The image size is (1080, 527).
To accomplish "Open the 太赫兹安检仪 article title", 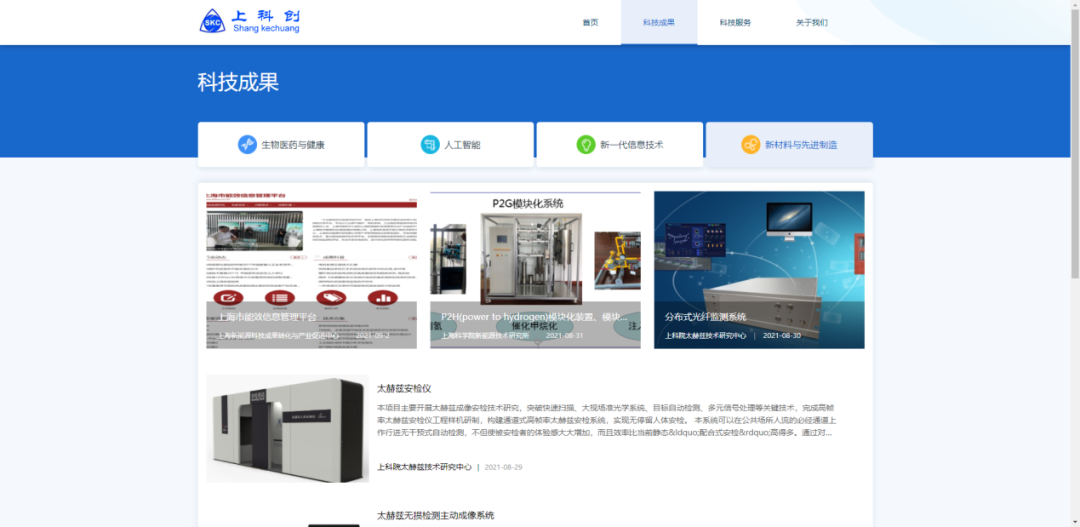I will pos(404,388).
